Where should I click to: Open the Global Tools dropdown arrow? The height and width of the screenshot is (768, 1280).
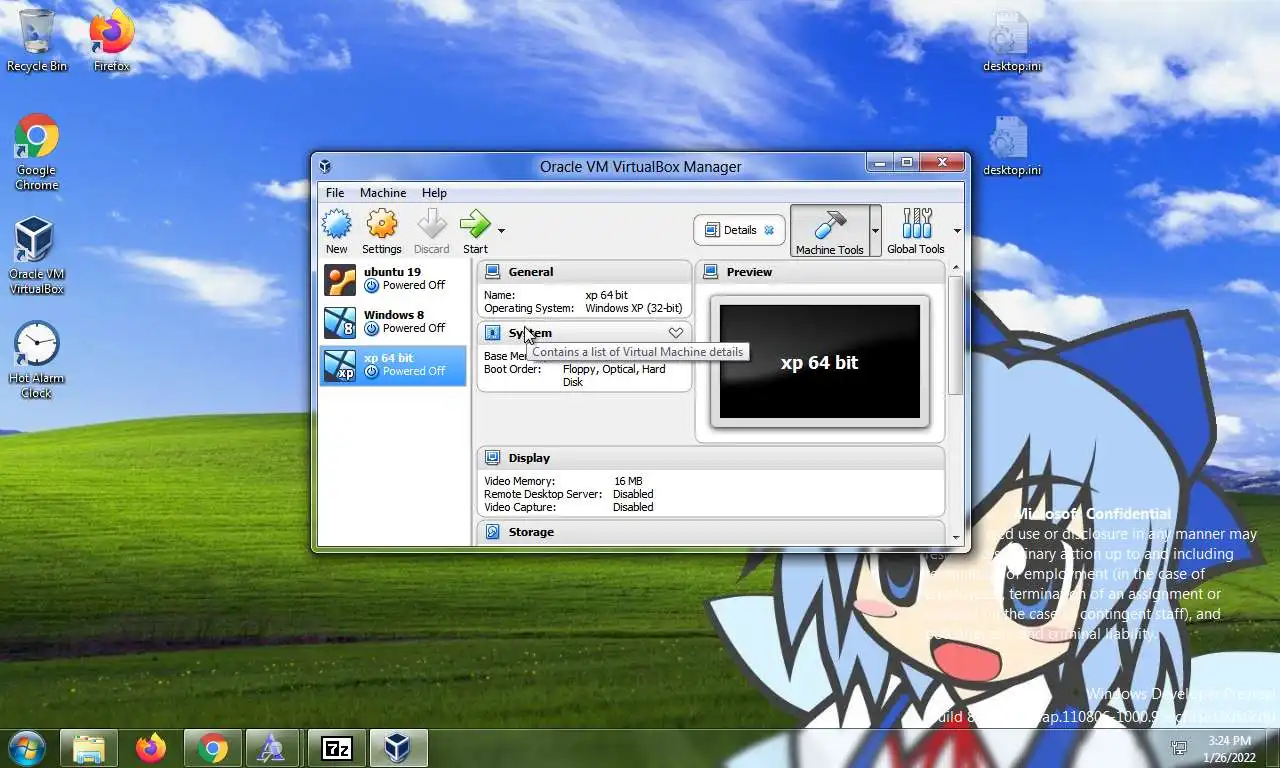957,231
